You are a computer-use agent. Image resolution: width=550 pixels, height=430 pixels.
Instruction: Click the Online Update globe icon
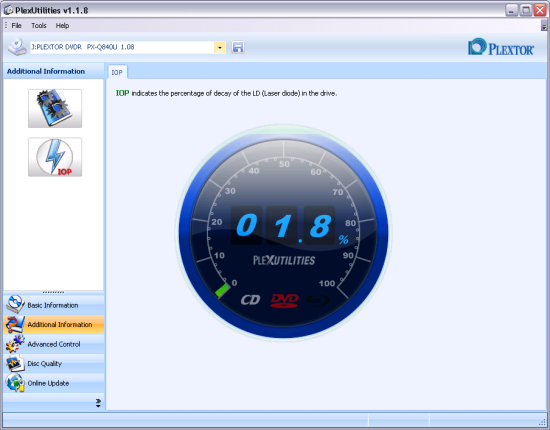15,383
